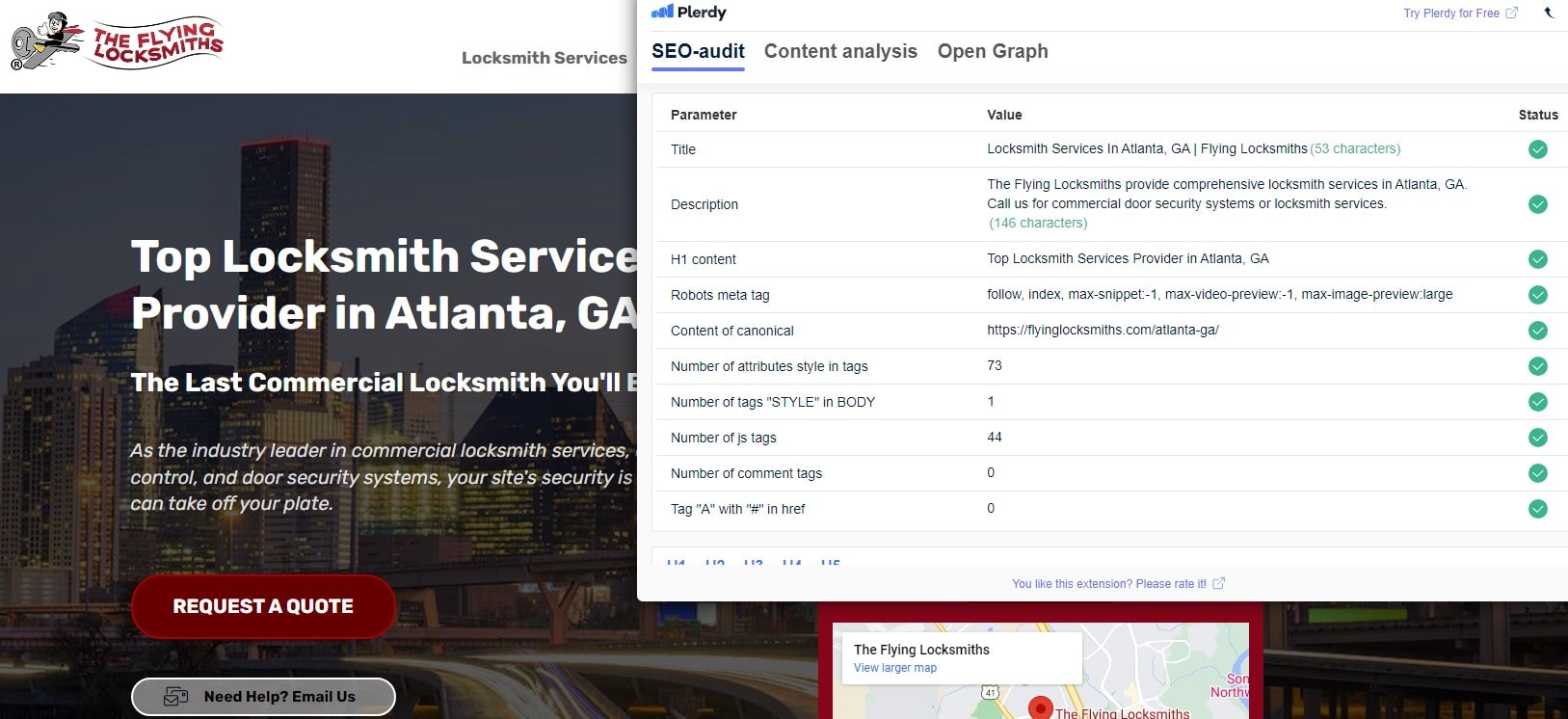The width and height of the screenshot is (1568, 719).
Task: Click value 44 for js tags
Action: [995, 437]
